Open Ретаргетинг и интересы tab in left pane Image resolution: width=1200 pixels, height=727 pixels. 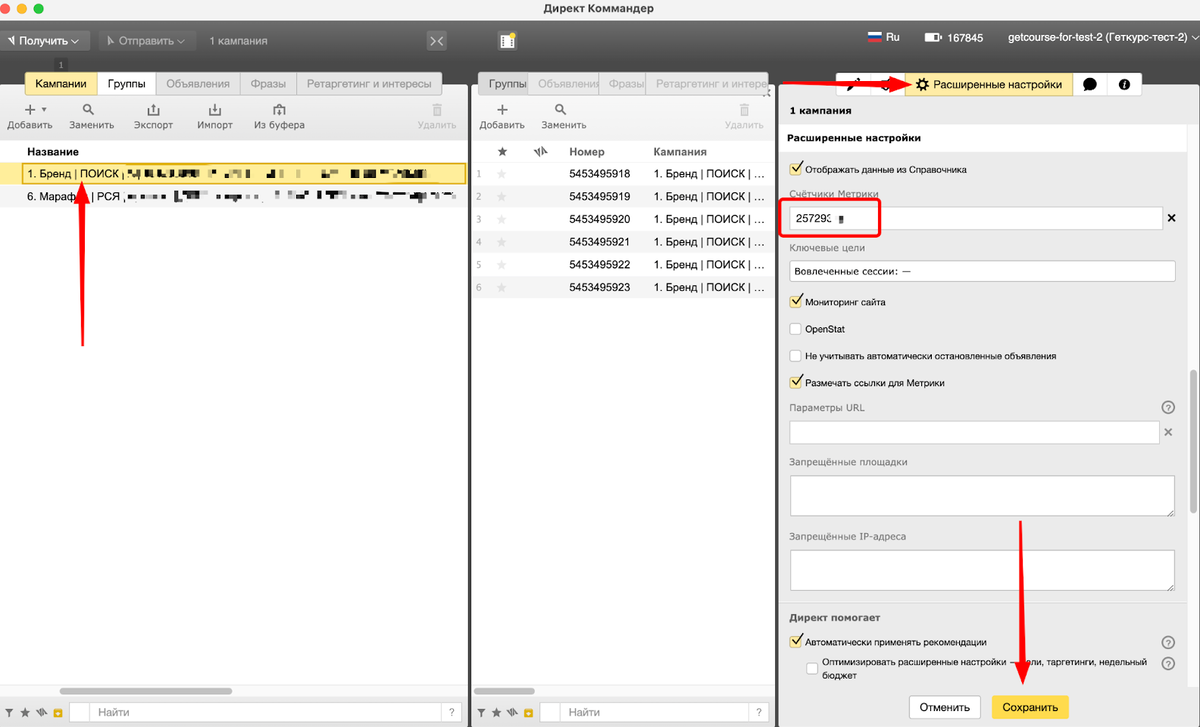click(x=369, y=84)
